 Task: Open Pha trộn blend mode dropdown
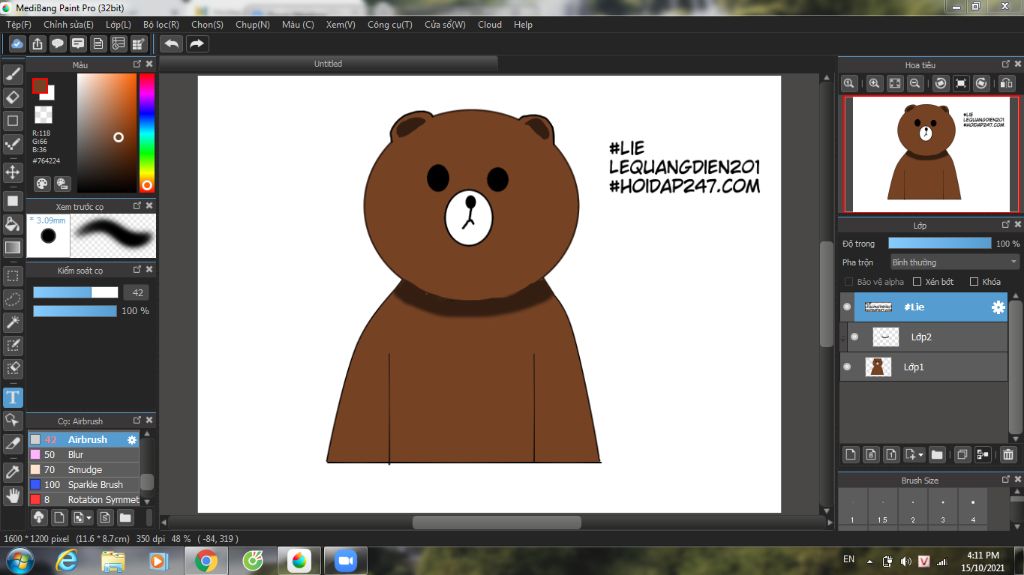pyautogui.click(x=954, y=262)
